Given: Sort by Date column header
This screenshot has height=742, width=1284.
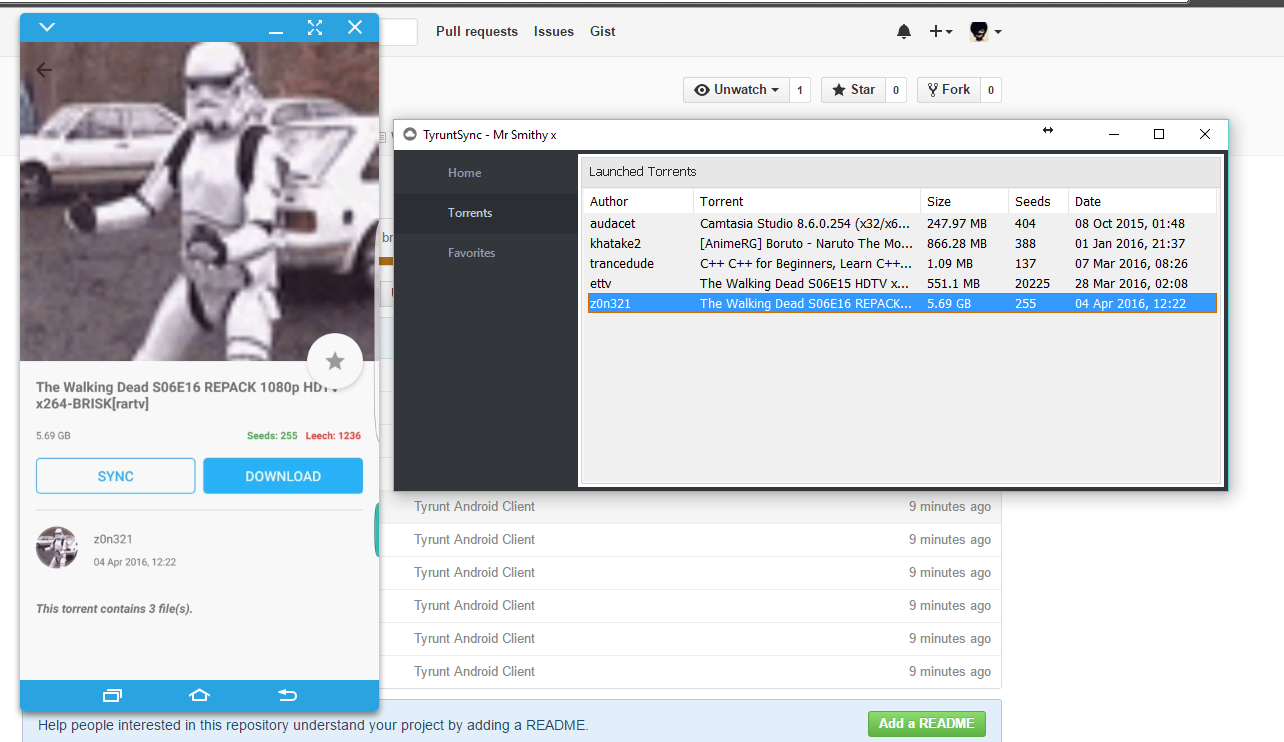Looking at the screenshot, I should click(1142, 201).
